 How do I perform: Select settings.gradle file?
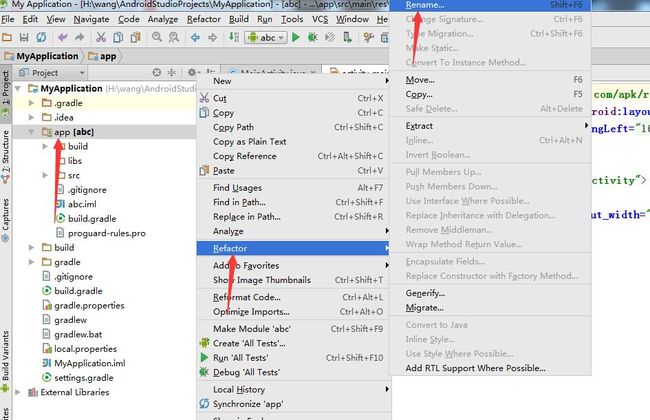[78, 378]
